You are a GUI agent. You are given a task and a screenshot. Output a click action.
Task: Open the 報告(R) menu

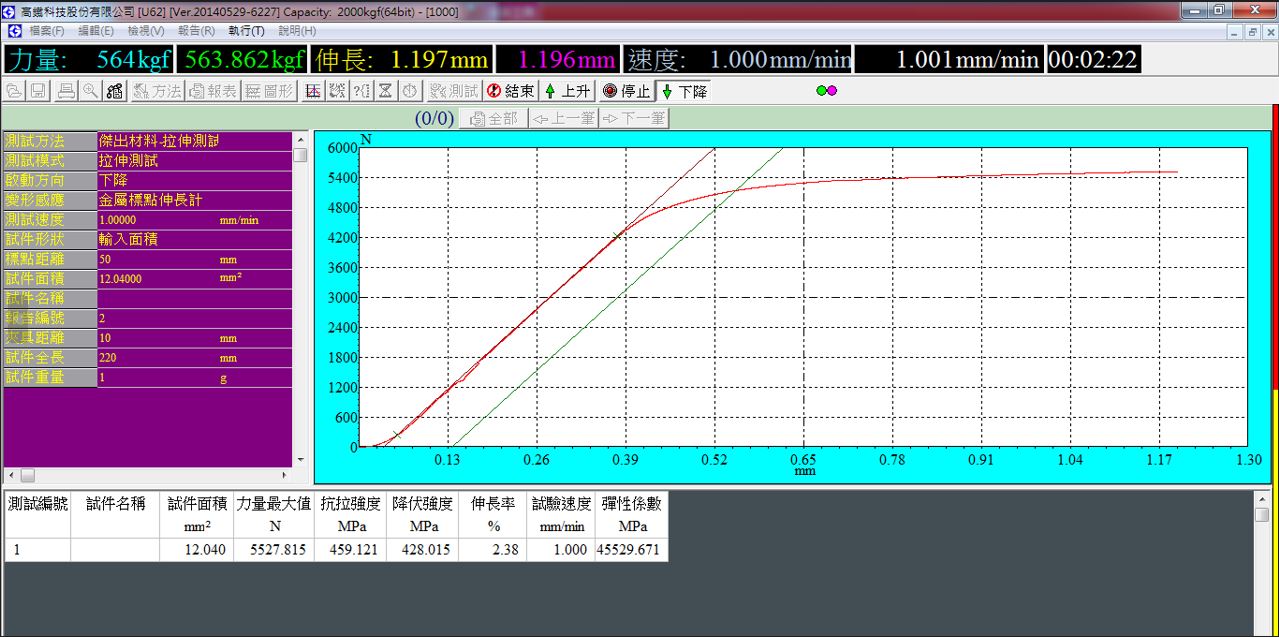coord(198,30)
